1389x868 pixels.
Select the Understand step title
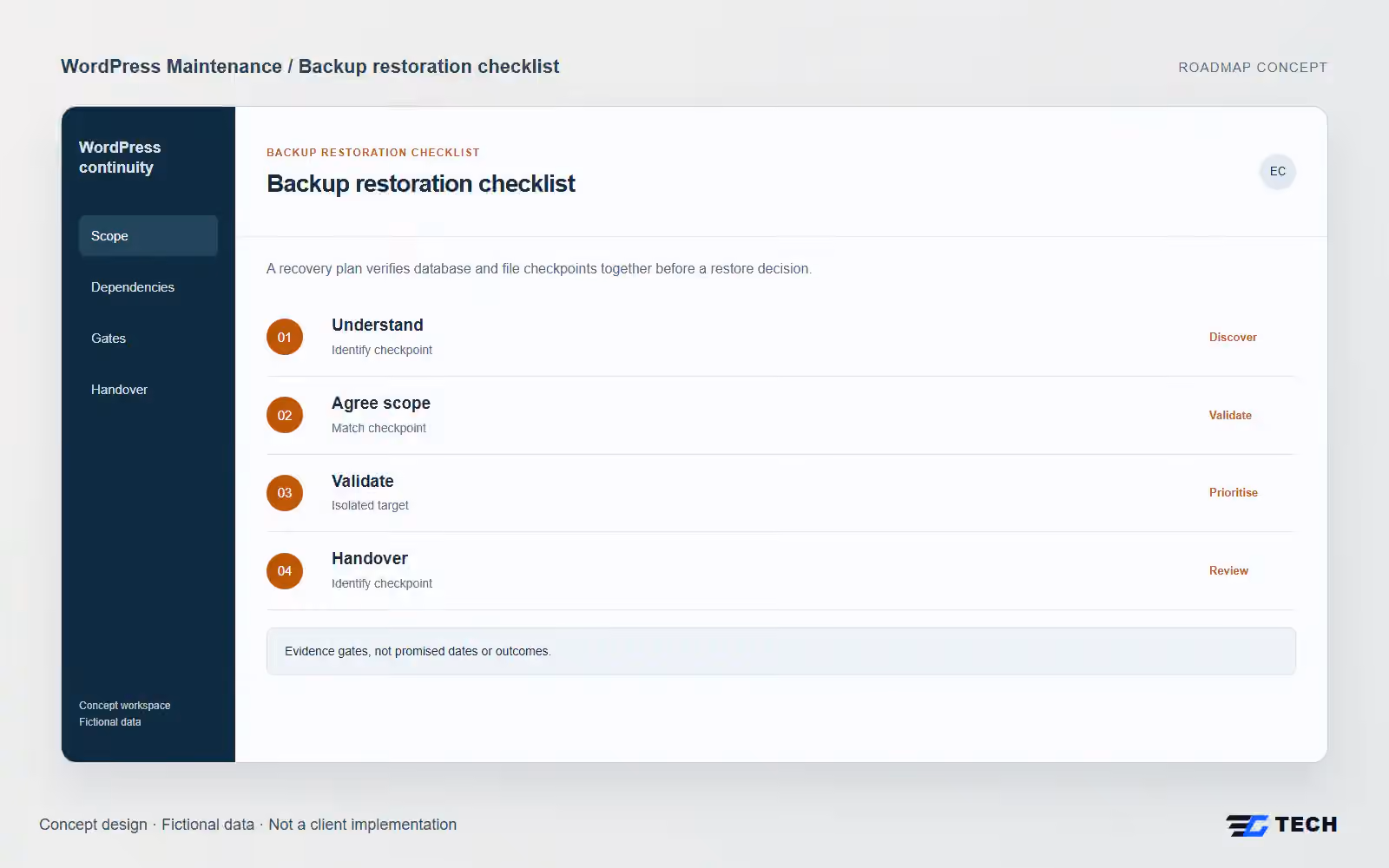pos(378,325)
